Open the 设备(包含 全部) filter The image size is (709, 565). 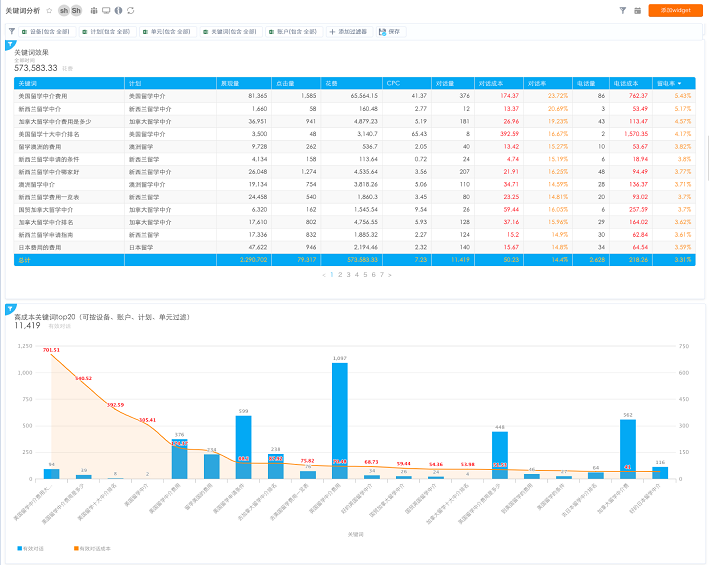point(49,32)
